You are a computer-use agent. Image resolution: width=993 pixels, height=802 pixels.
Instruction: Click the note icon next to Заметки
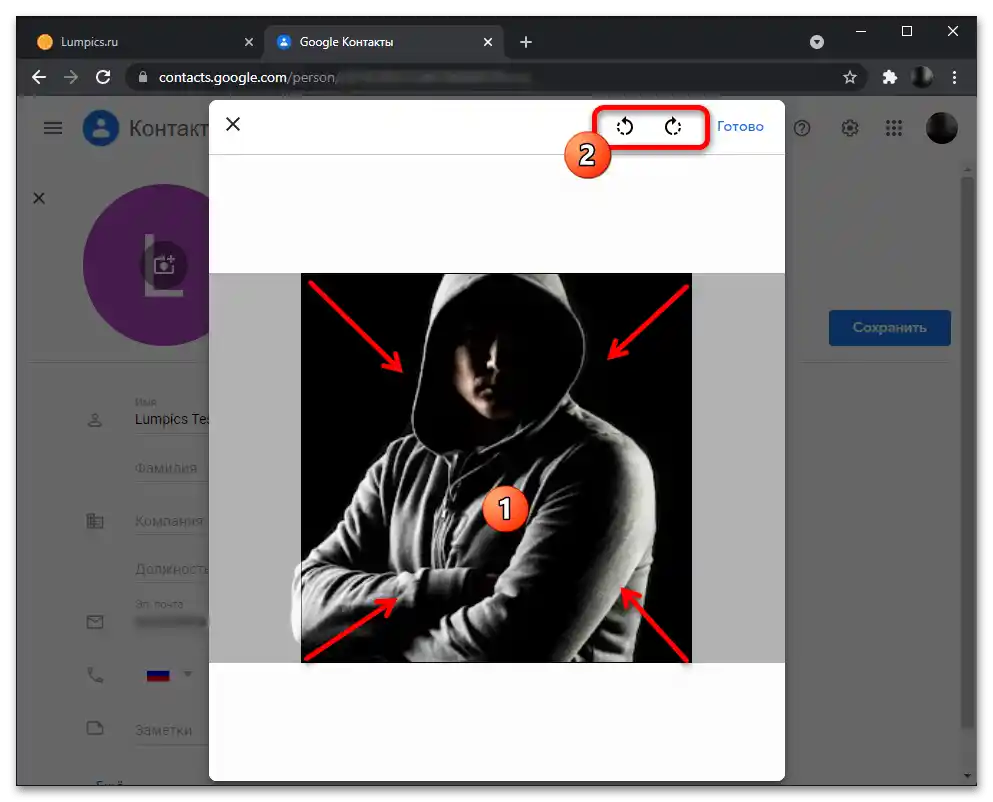tap(95, 729)
